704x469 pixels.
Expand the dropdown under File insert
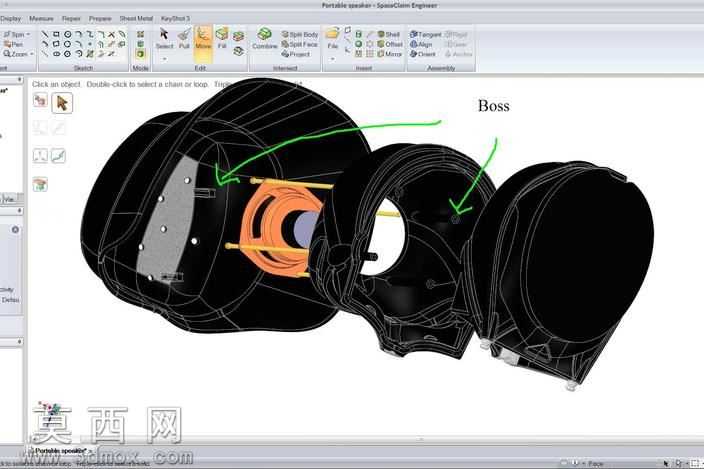click(332, 59)
